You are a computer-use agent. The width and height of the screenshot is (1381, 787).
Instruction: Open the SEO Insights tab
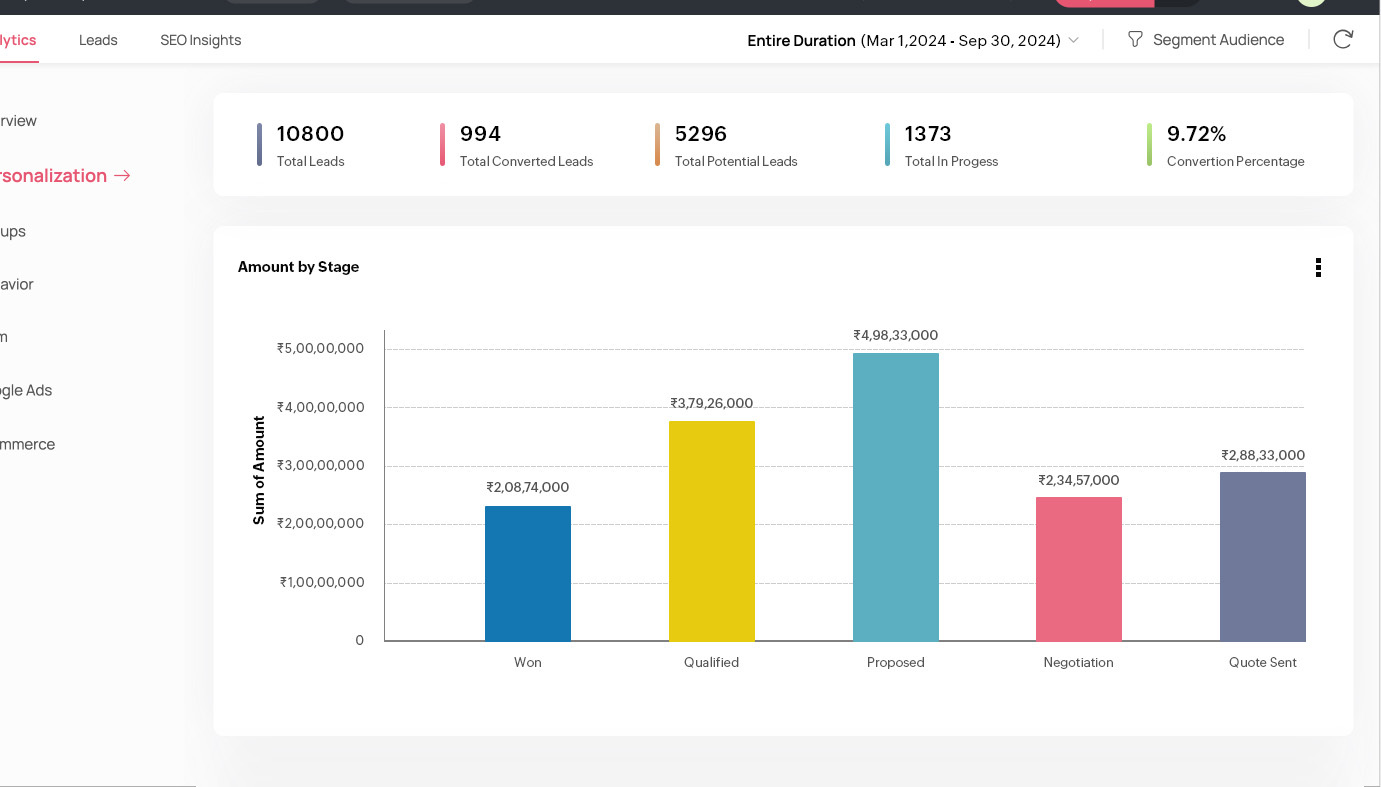point(200,40)
